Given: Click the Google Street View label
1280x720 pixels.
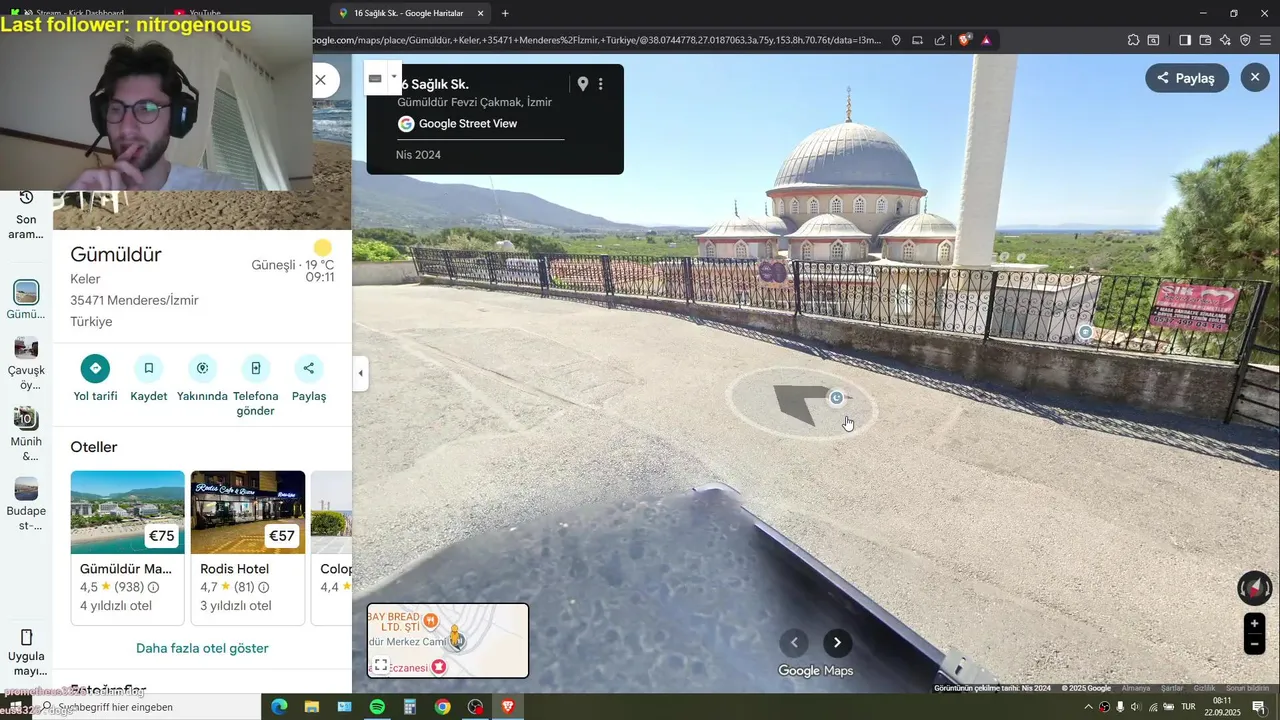Looking at the screenshot, I should tap(468, 124).
